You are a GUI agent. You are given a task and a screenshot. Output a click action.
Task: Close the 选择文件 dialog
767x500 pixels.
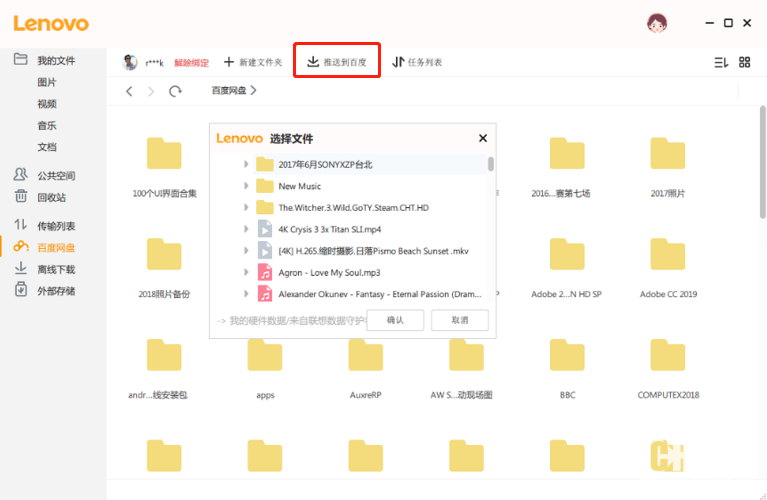(483, 139)
